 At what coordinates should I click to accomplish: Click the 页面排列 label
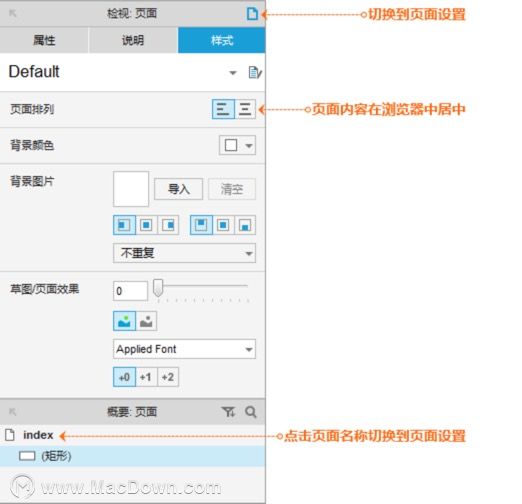click(32, 109)
